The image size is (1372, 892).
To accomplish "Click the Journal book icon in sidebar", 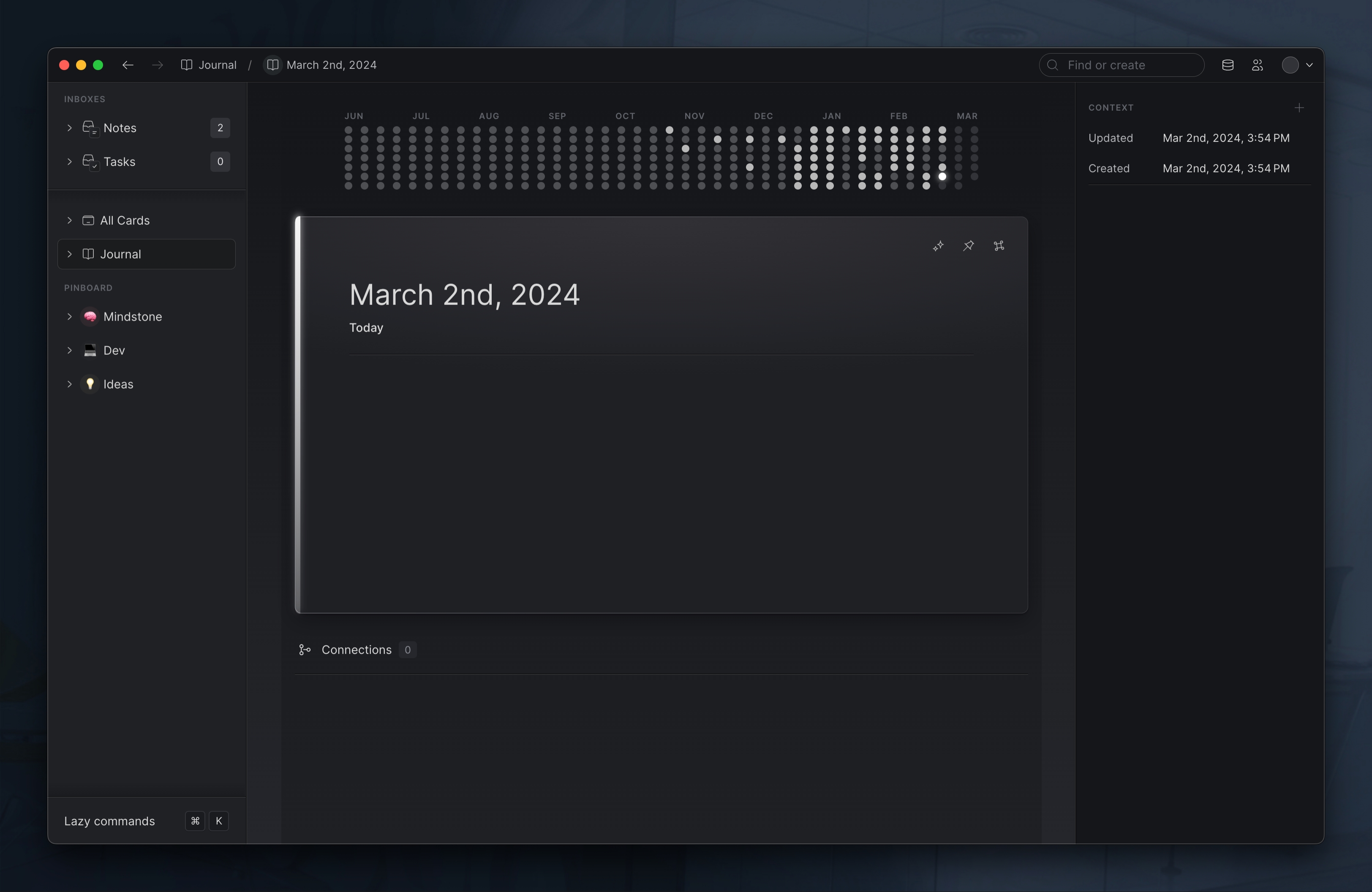I will tap(88, 254).
